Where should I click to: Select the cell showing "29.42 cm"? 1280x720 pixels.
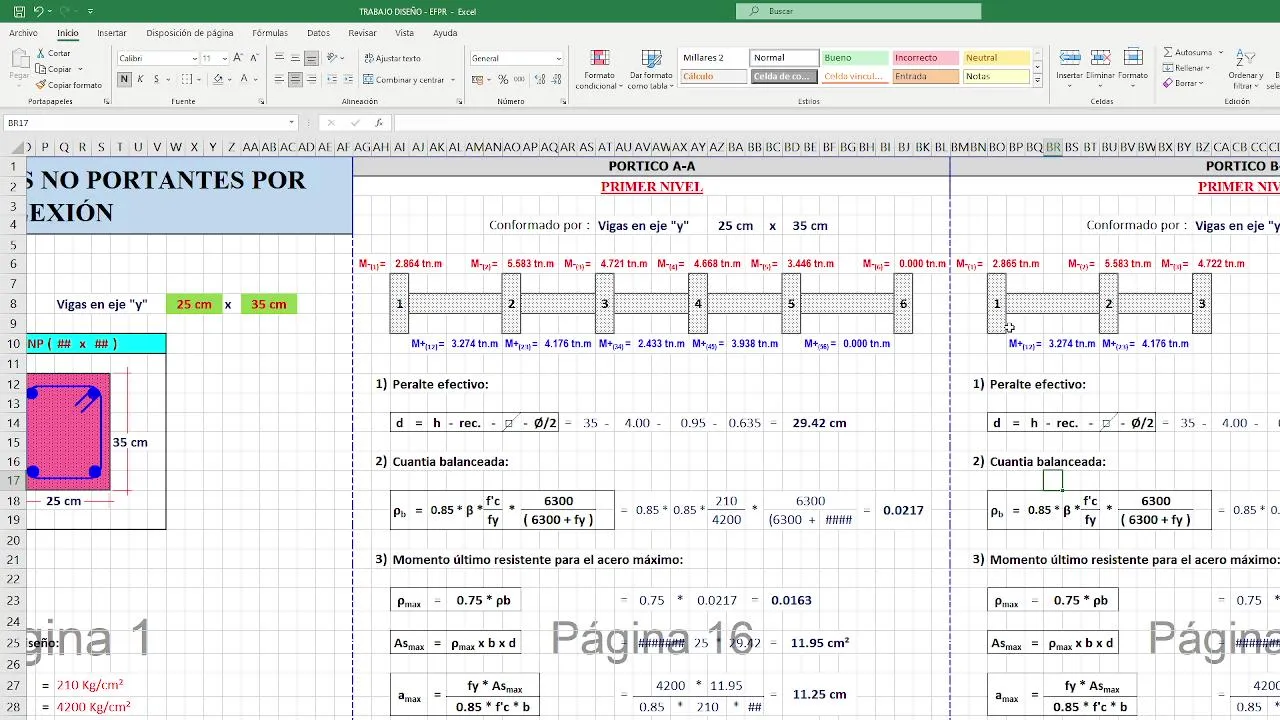click(818, 423)
